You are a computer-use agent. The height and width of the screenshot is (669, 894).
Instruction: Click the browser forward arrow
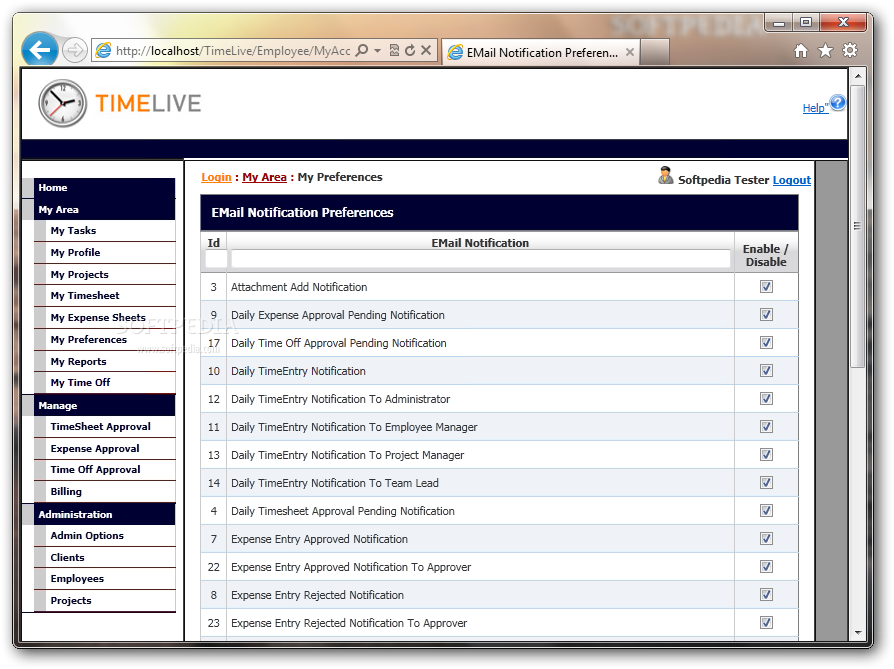(x=75, y=51)
